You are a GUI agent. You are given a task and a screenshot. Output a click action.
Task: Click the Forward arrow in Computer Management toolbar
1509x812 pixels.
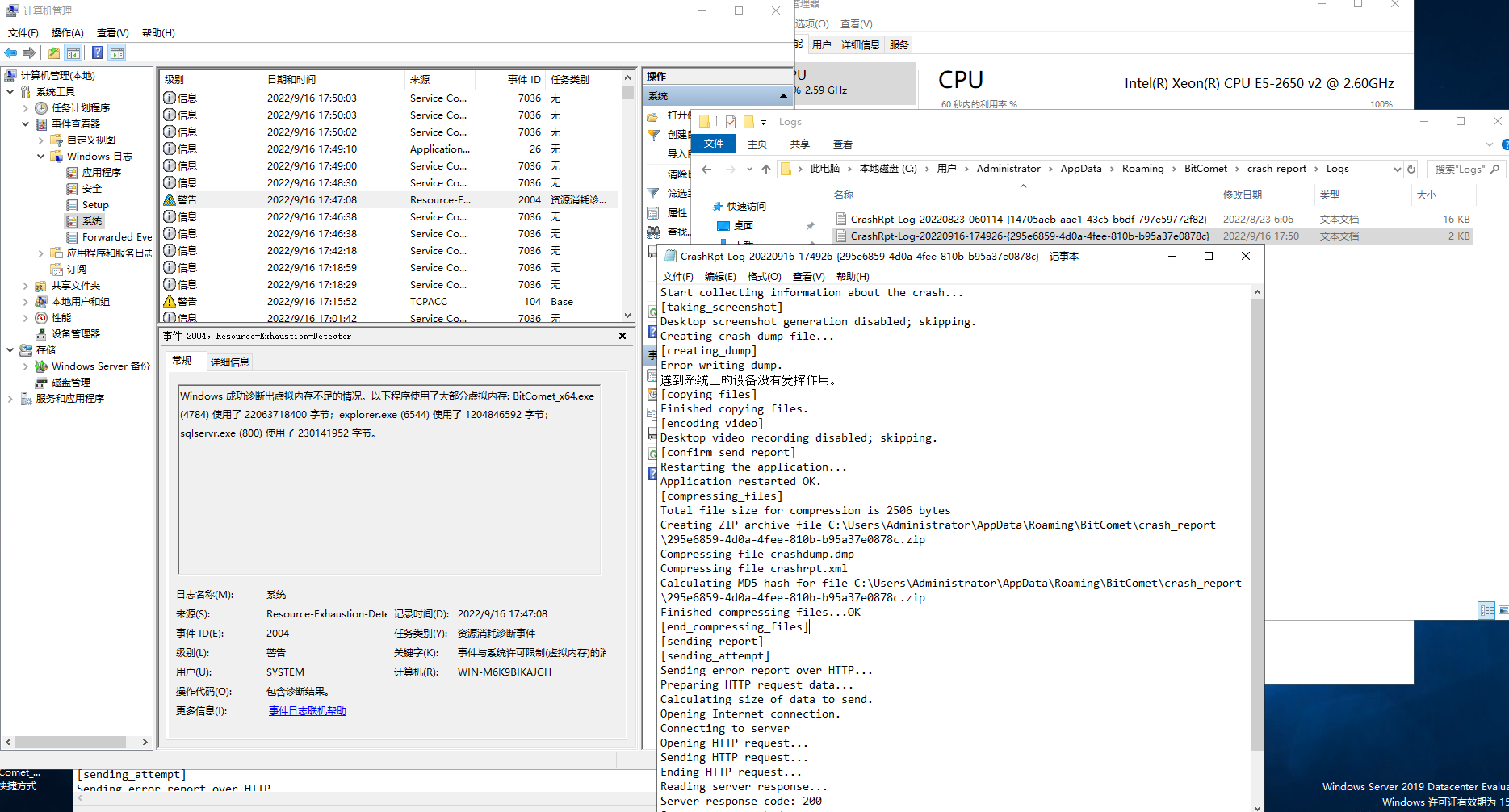[x=29, y=52]
